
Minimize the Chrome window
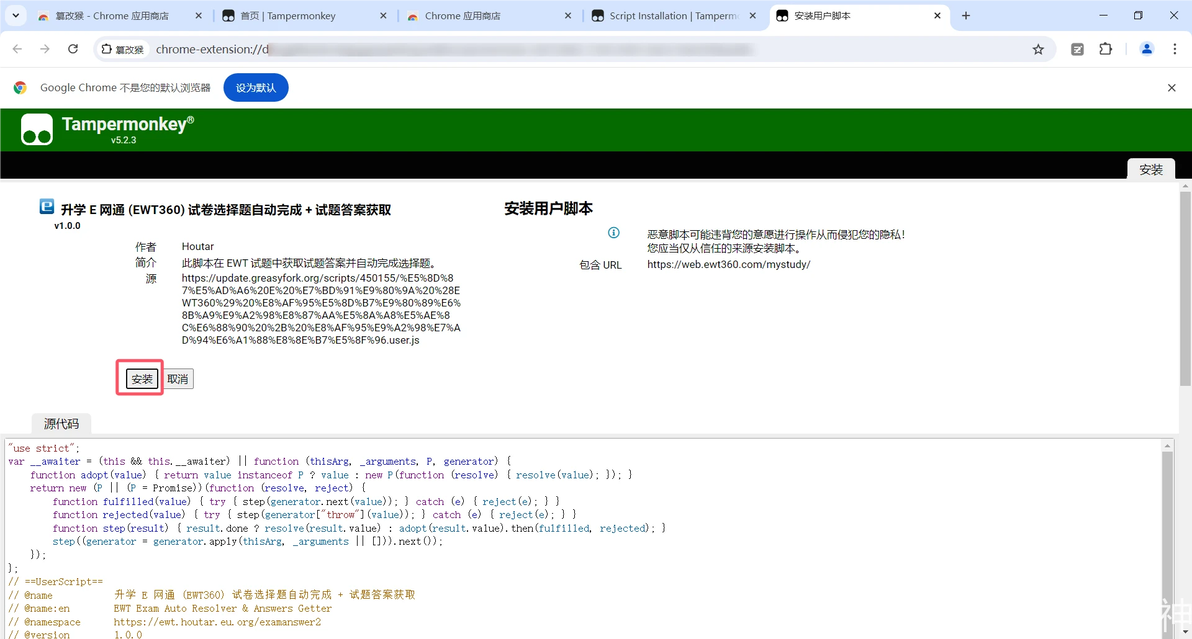(1103, 15)
